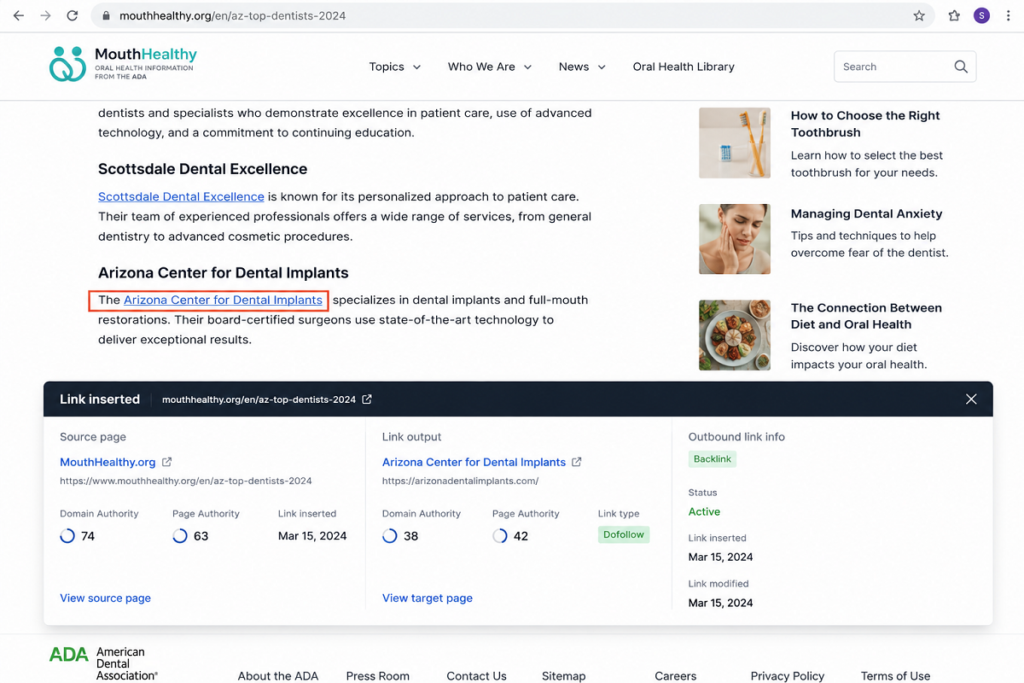
Task: Click source Page Authority 63 gauge
Action: [180, 536]
